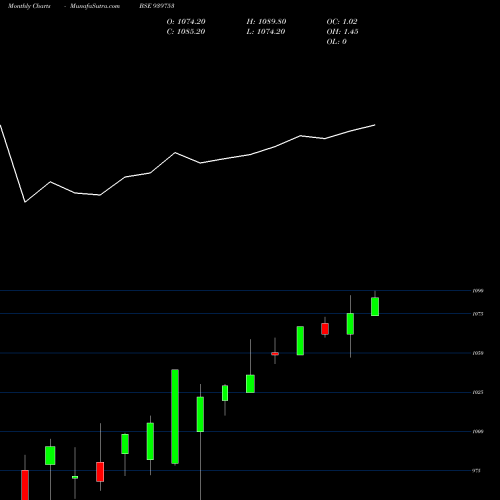
Task: Click the 'OC: 1.02' value
Action: [342, 22]
